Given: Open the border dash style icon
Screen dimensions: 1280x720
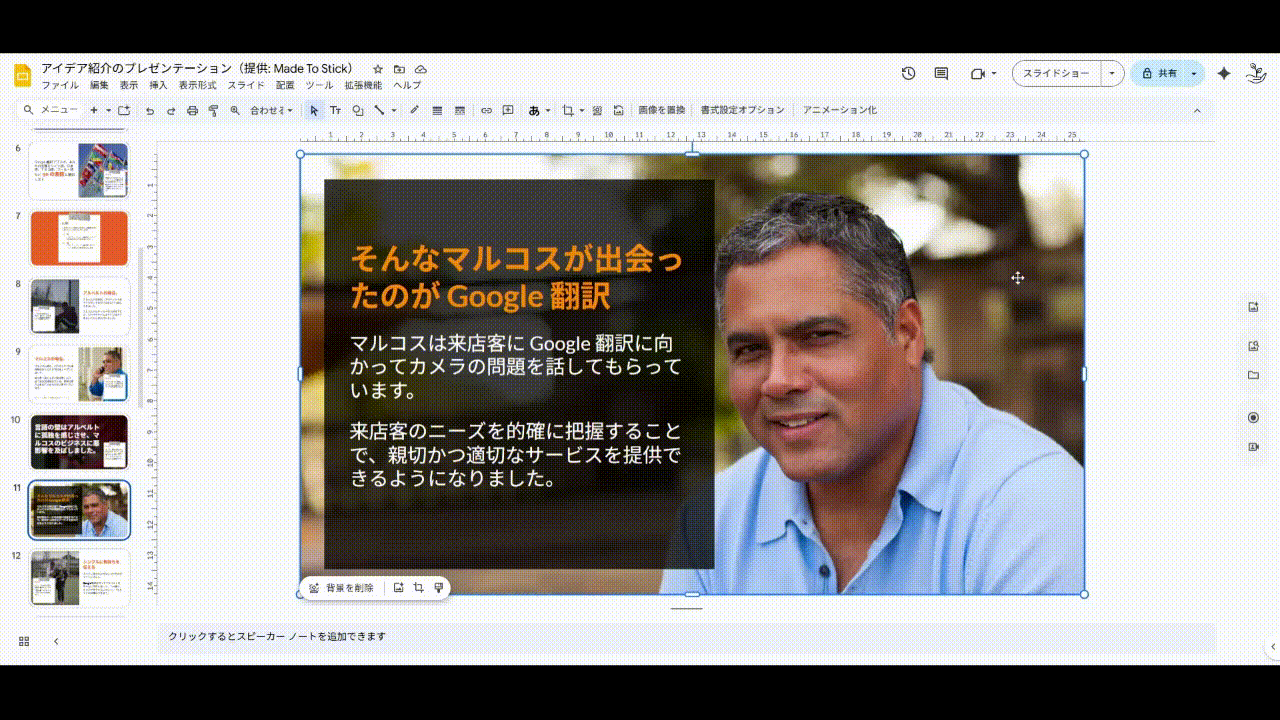Looking at the screenshot, I should click(x=460, y=110).
